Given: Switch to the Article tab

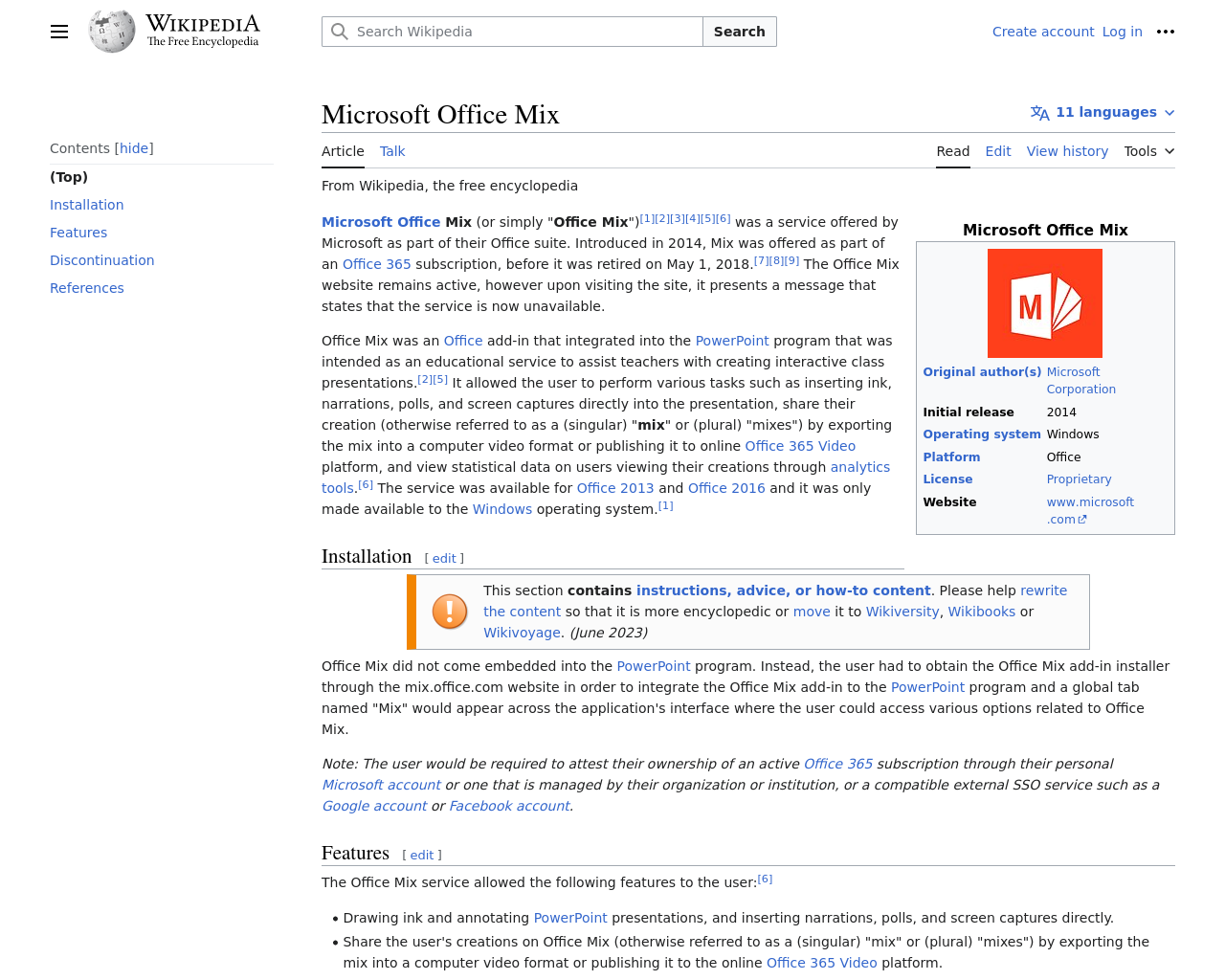Looking at the screenshot, I should tap(343, 151).
